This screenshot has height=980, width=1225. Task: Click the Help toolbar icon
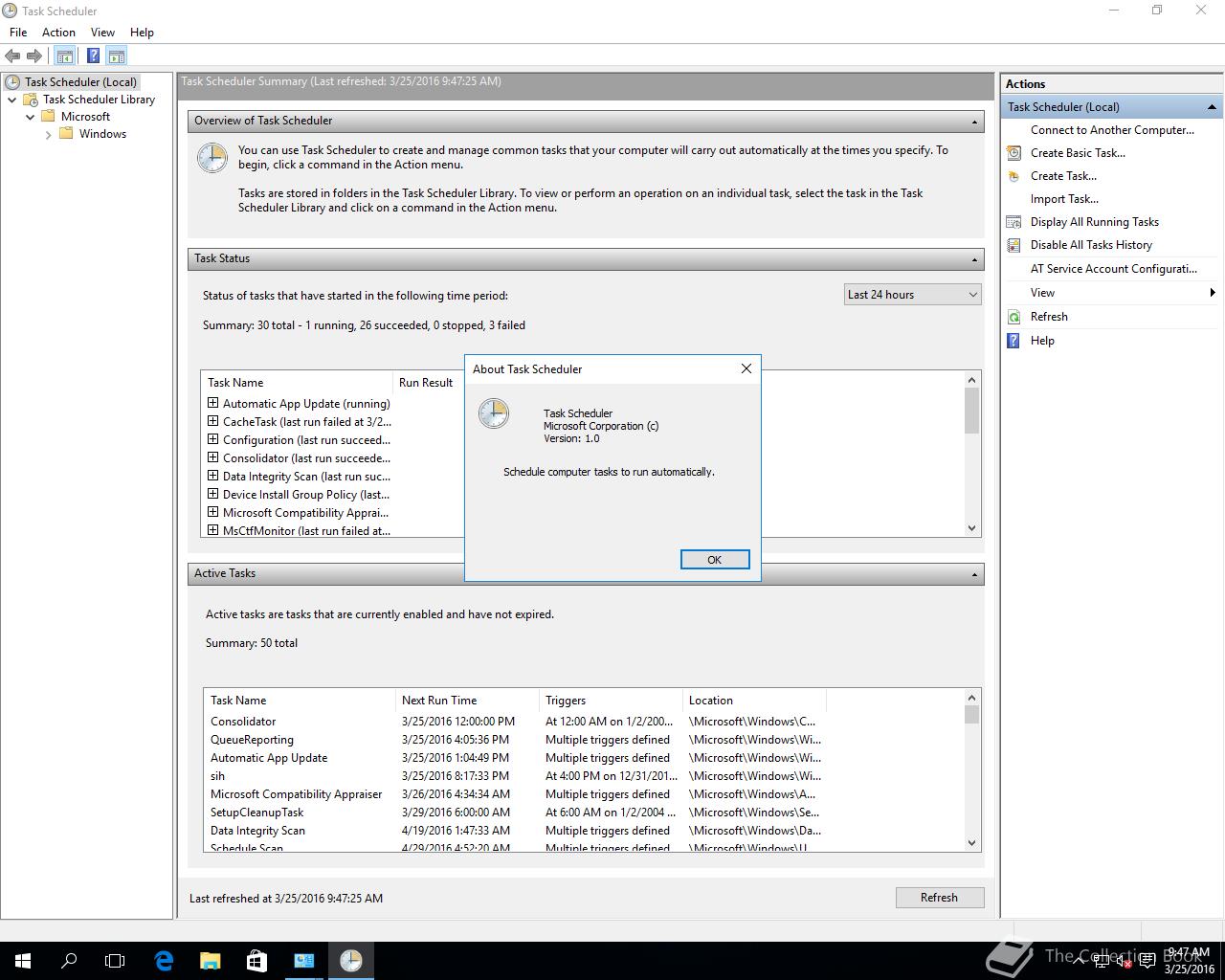tap(93, 56)
